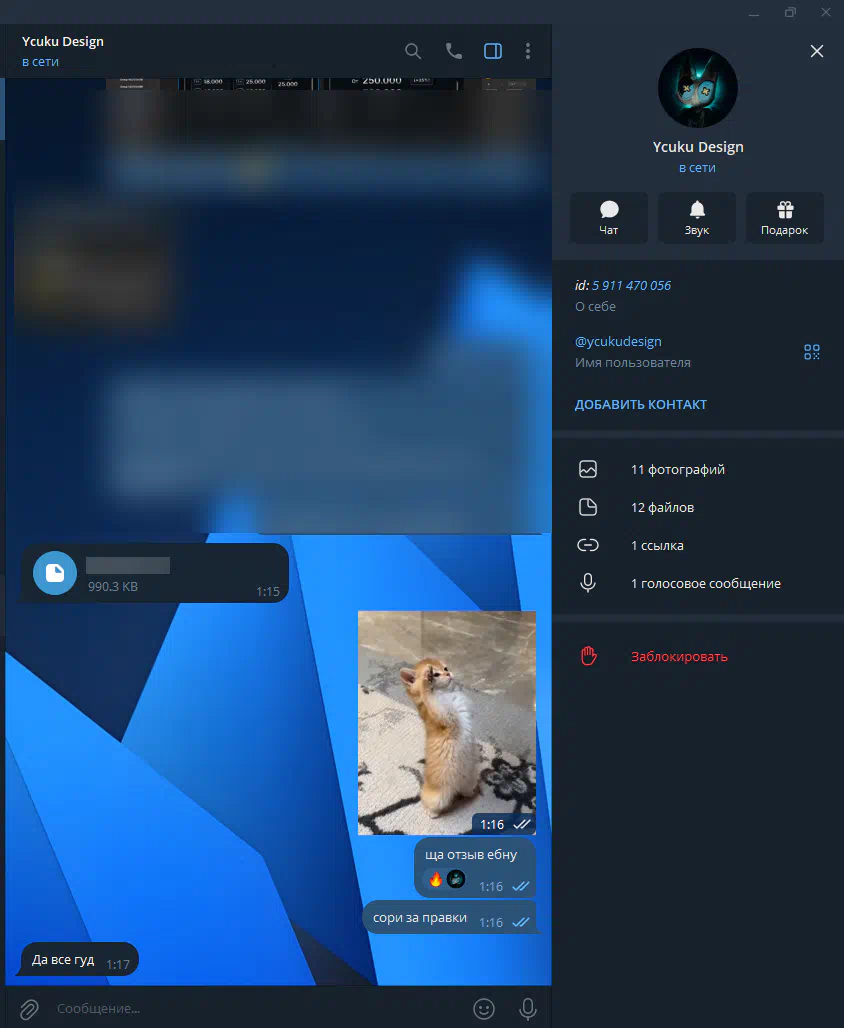Mute notifications with the Звук bell button
The image size is (844, 1028).
(x=697, y=217)
